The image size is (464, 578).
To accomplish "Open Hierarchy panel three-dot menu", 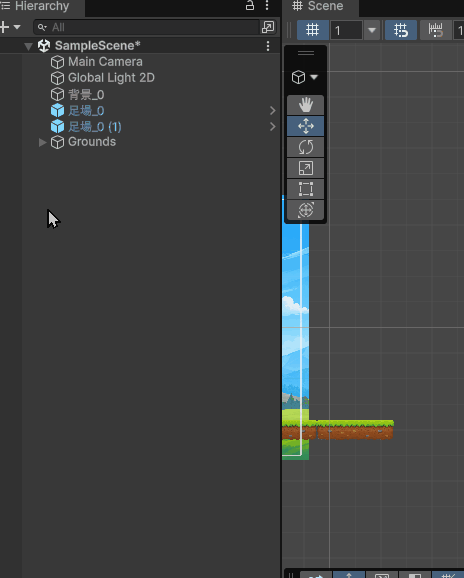I will click(x=267, y=6).
